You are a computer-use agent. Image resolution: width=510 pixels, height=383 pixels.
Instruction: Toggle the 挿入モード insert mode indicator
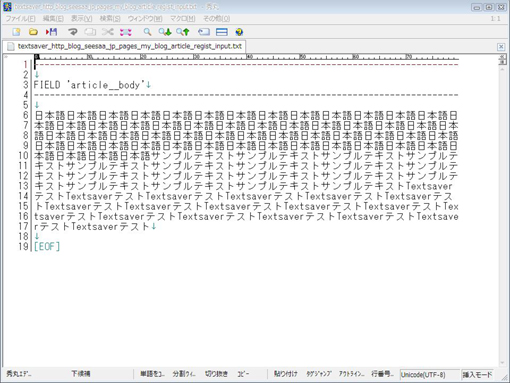click(477, 375)
